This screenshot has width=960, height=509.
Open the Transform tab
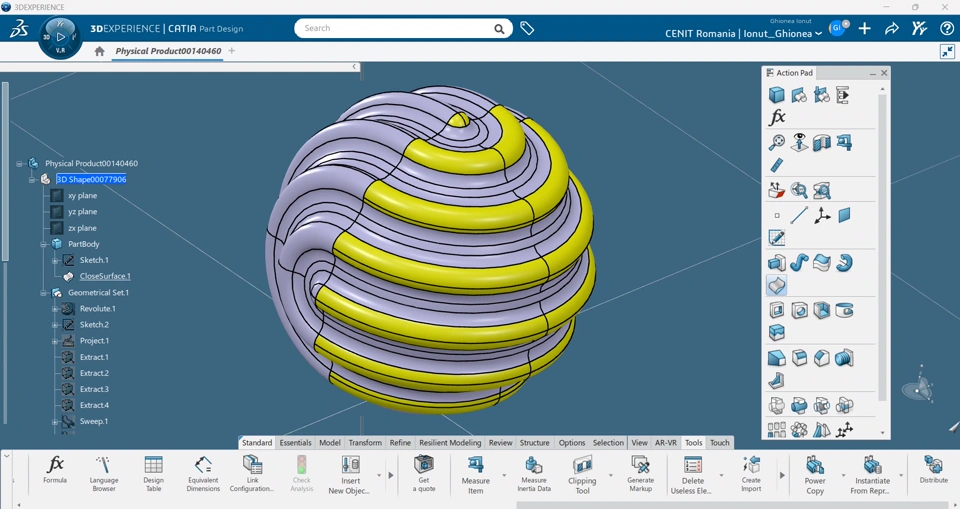click(365, 443)
